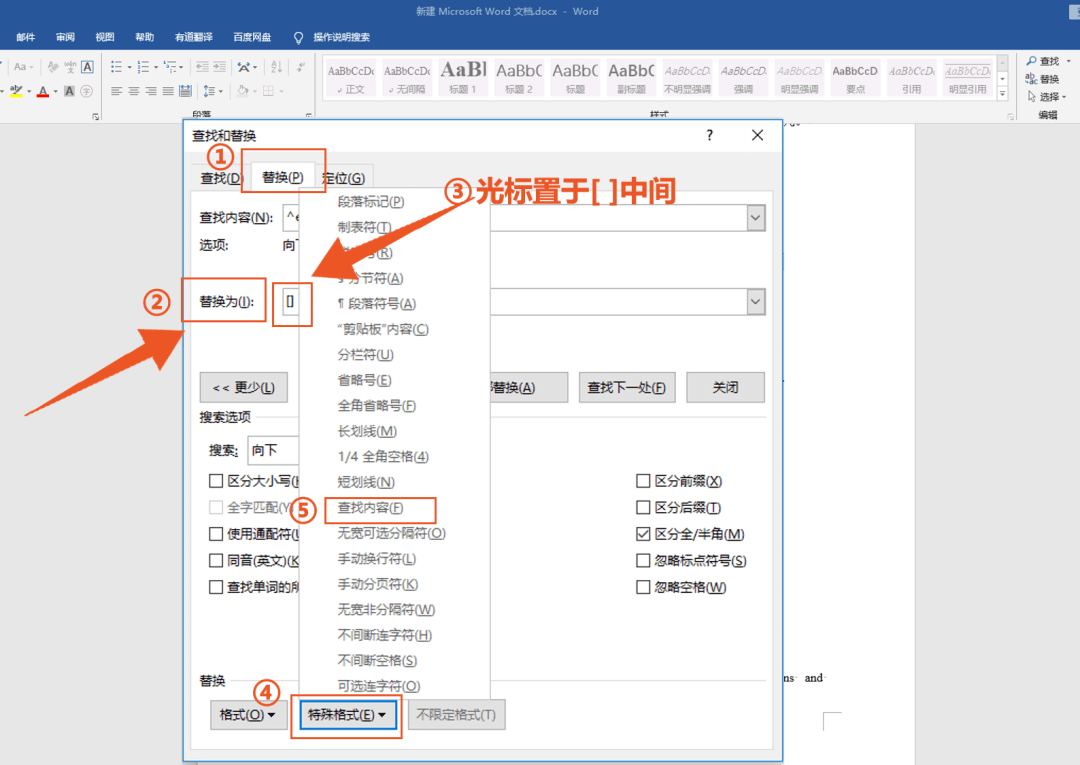This screenshot has height=765, width=1080.
Task: Open the highlight color dropdown arrow
Action: [29, 92]
